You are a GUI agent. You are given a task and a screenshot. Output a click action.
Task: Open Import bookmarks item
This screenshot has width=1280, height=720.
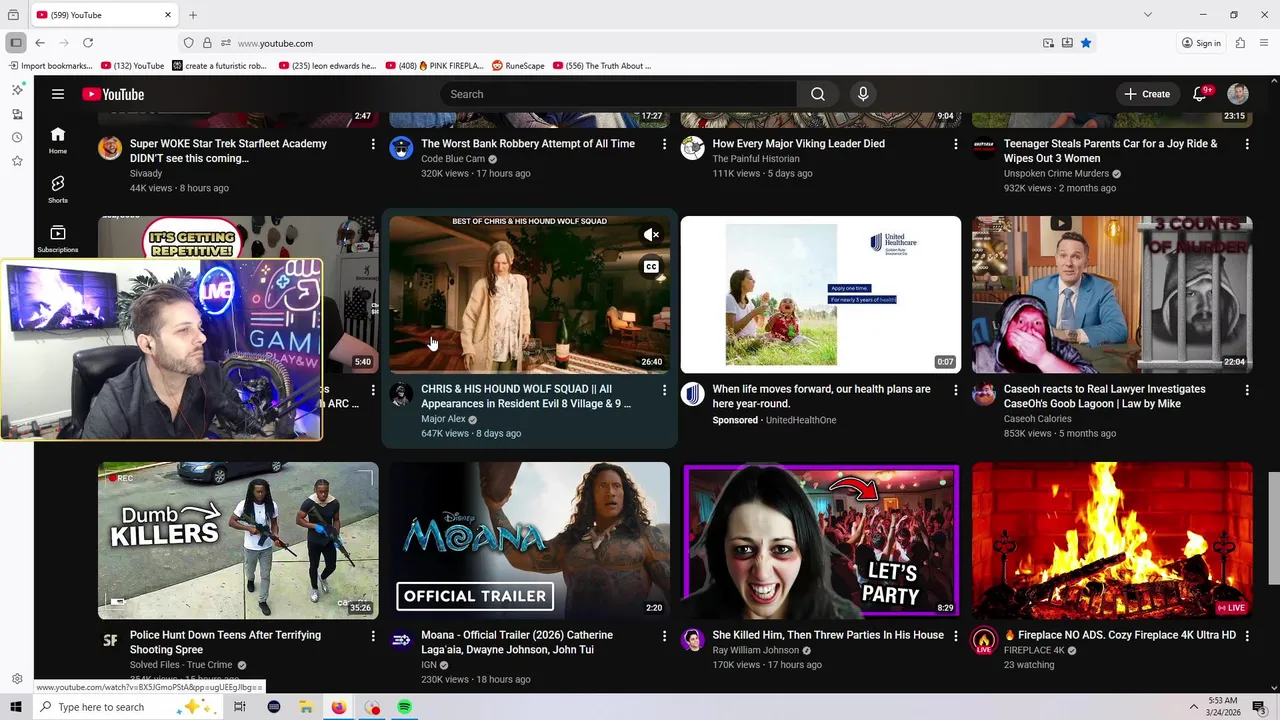(50, 66)
